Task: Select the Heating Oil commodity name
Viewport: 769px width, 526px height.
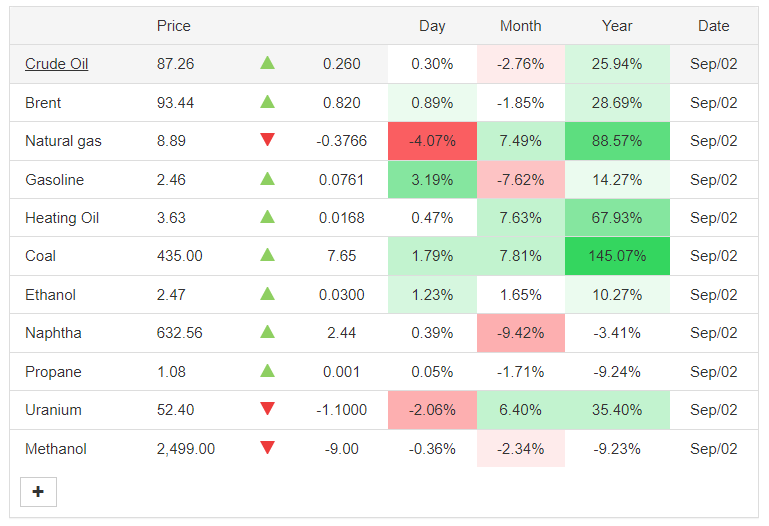Action: click(x=62, y=218)
